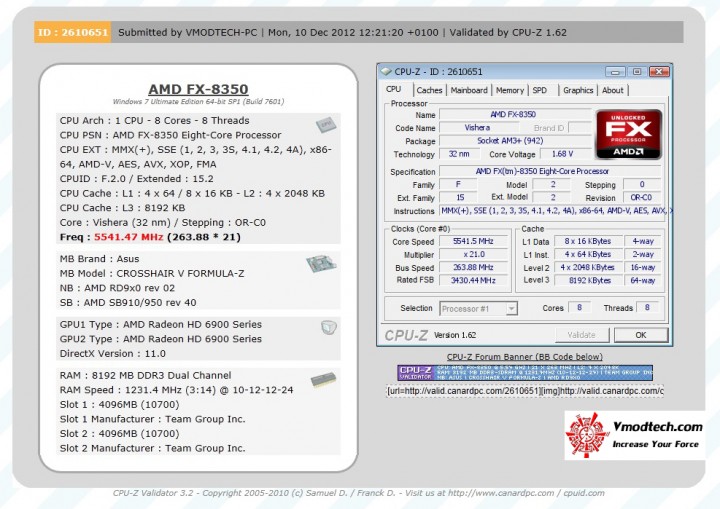Click the SB : AMD SB910/950 rev 40 line
Screen dimensions: 720x509
click(128, 303)
